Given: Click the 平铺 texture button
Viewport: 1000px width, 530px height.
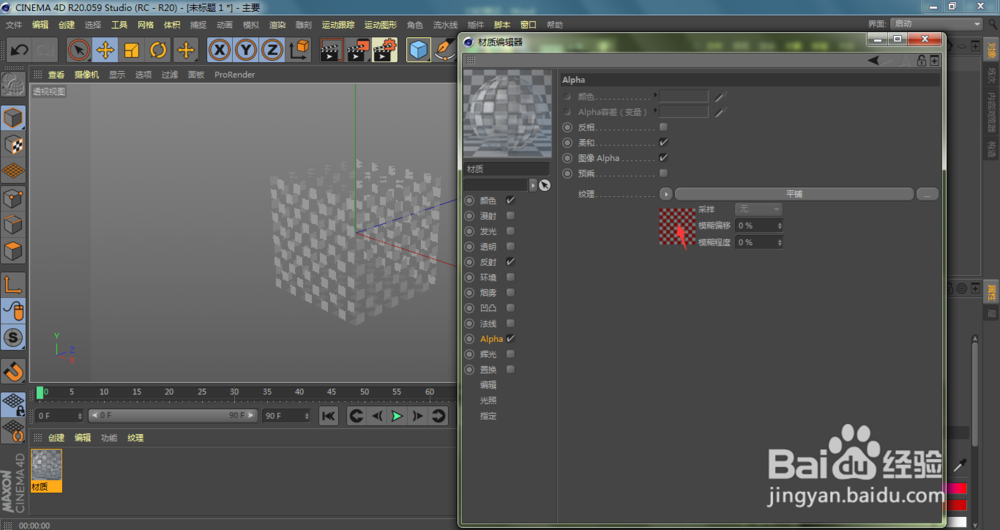Looking at the screenshot, I should (x=794, y=194).
